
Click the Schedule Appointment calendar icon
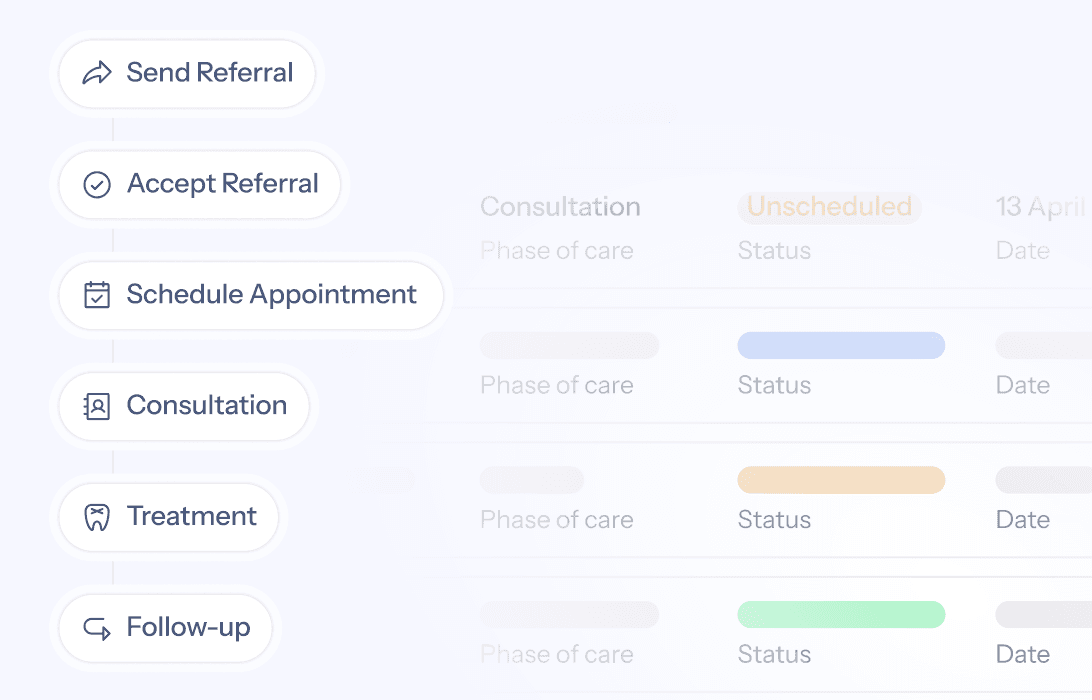coord(97,295)
